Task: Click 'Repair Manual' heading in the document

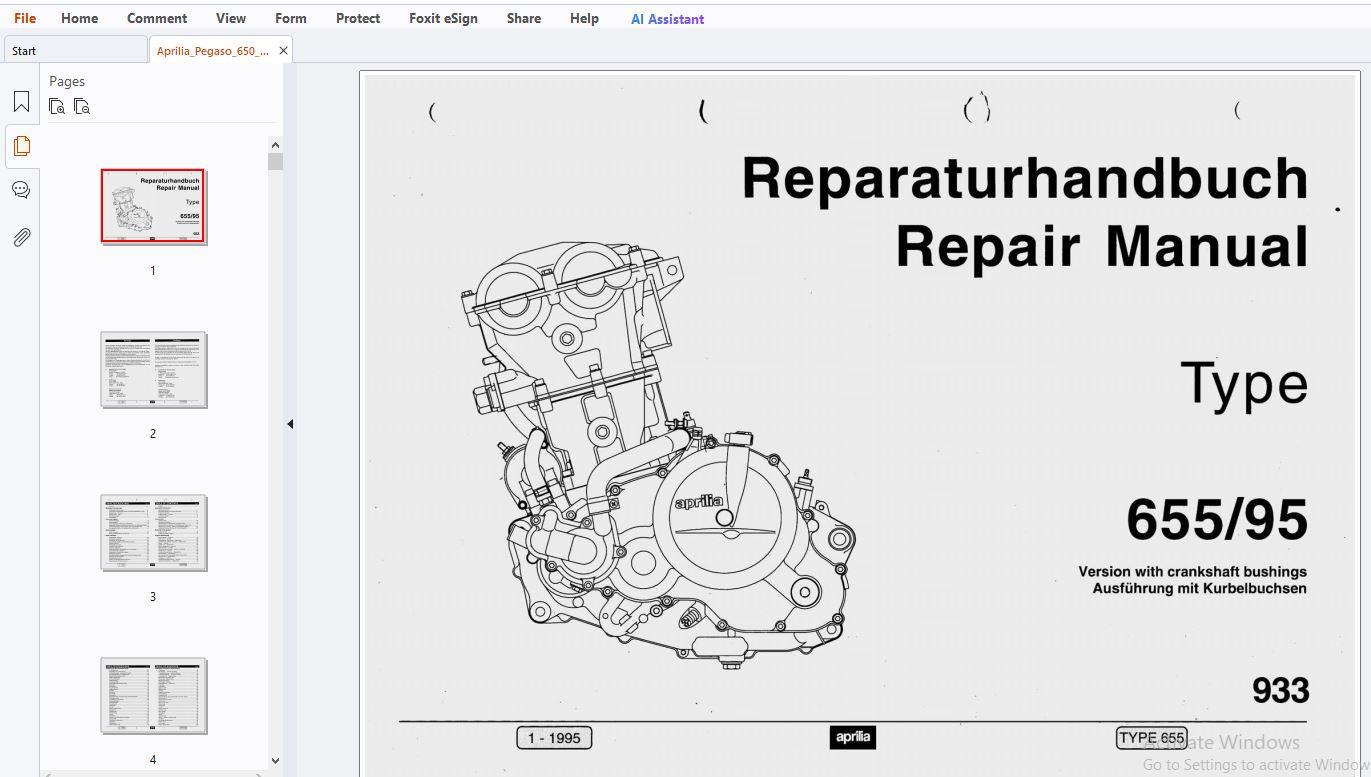Action: point(1102,246)
